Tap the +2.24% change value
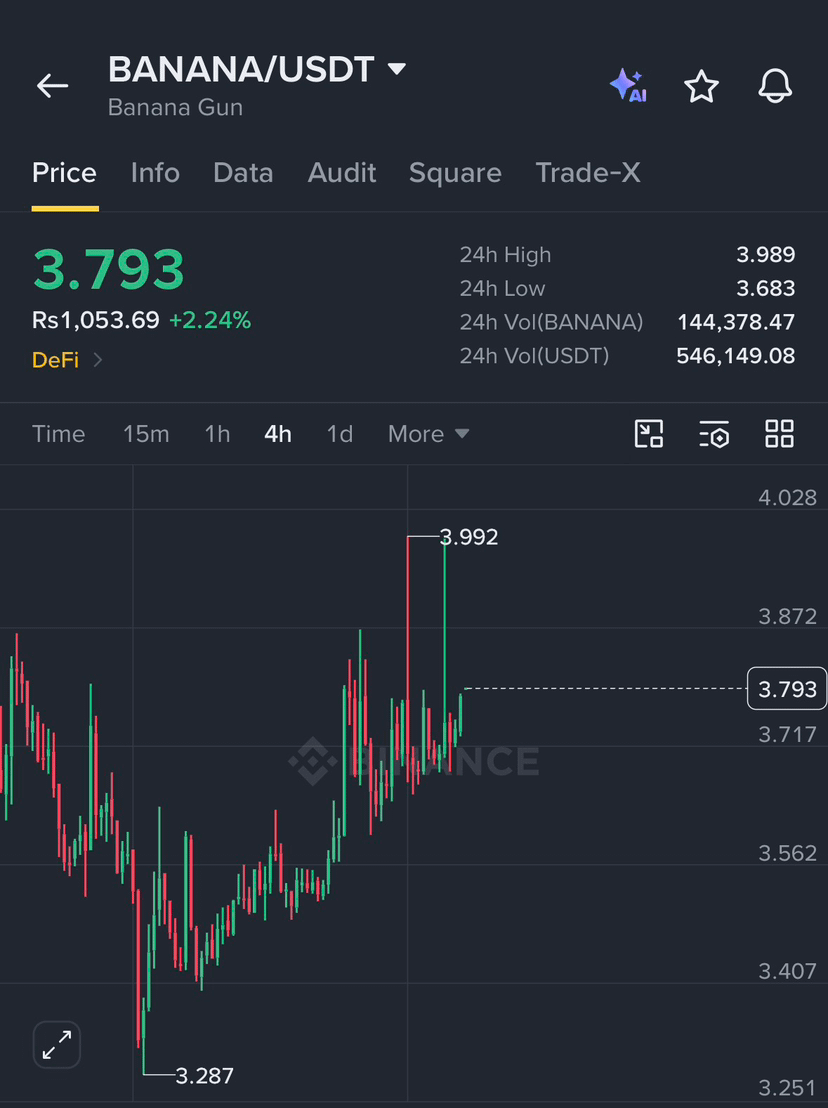Viewport: 828px width, 1108px height. tap(210, 320)
